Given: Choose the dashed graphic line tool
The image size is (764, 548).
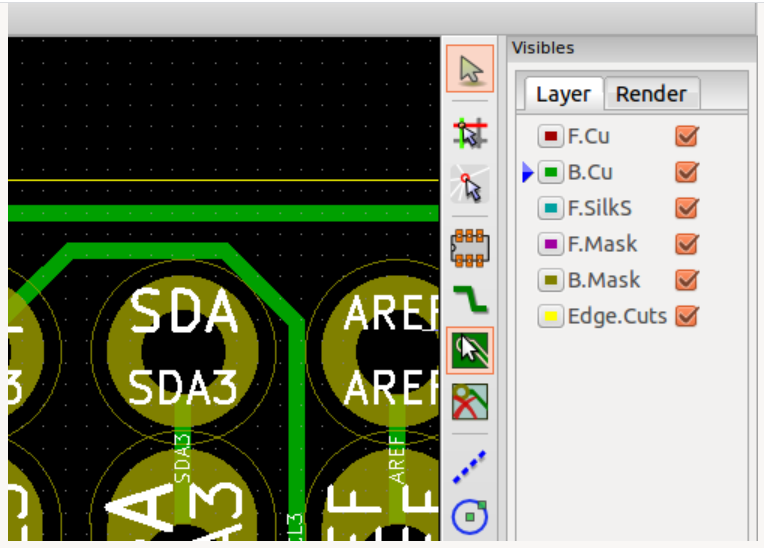Looking at the screenshot, I should pos(470,466).
